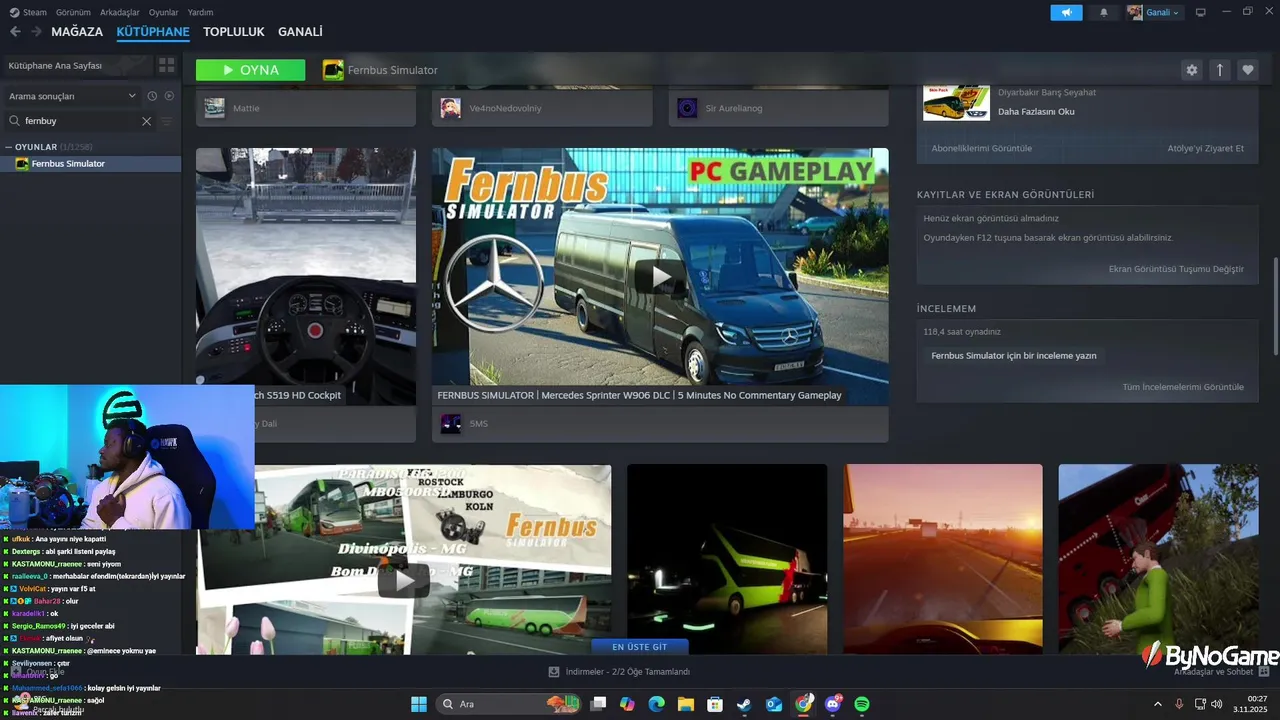Open the library advanced filter icon
Viewport: 1280px width, 720px height.
click(167, 121)
